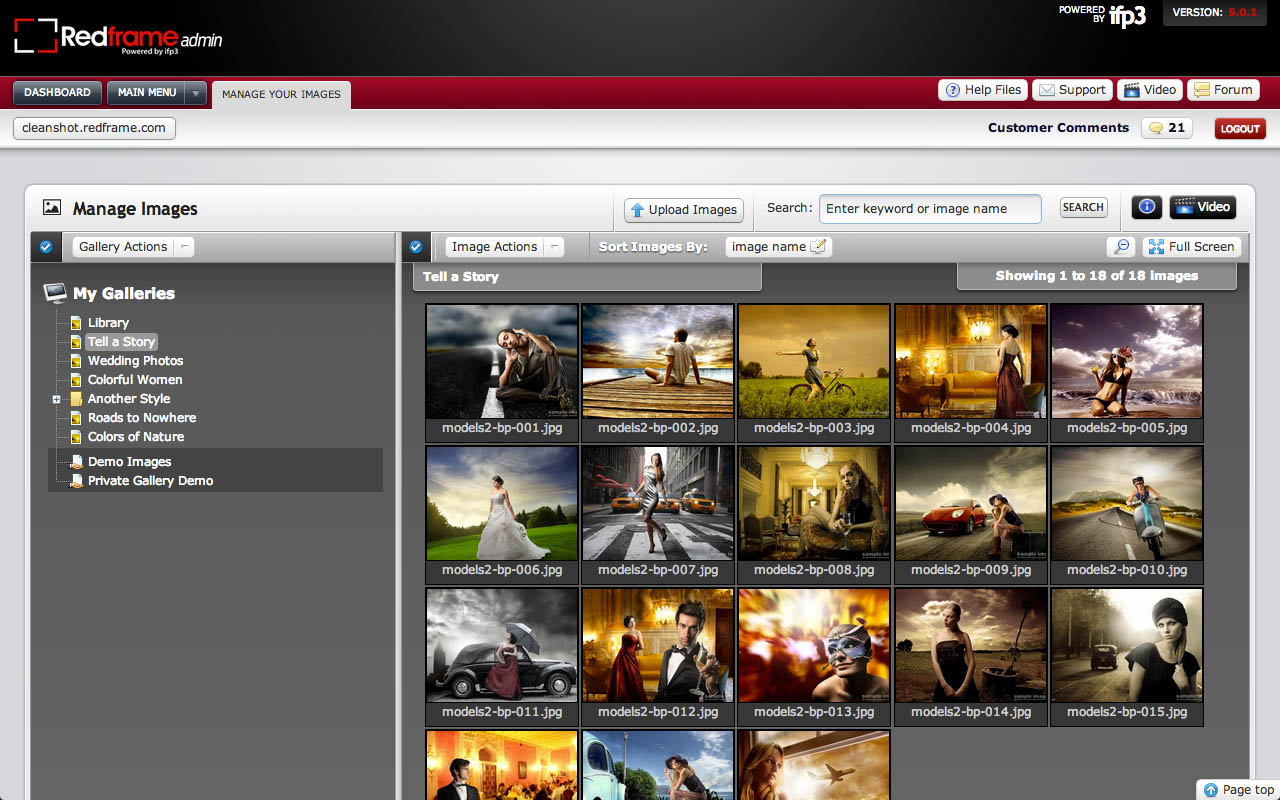The height and width of the screenshot is (800, 1280).
Task: Select thumbnail models2-bp-008.jpg
Action: click(814, 504)
